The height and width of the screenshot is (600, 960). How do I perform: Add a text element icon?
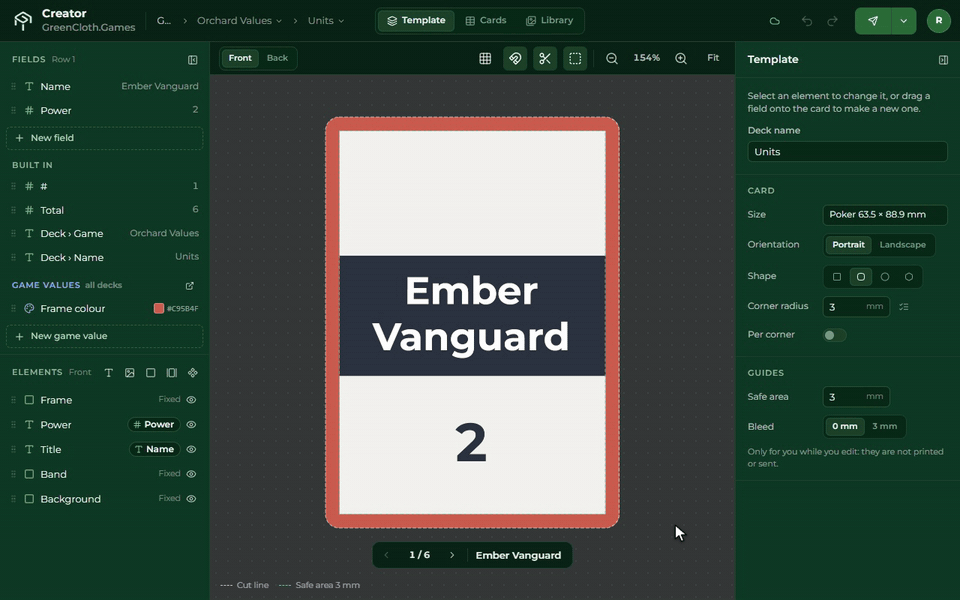click(x=108, y=373)
